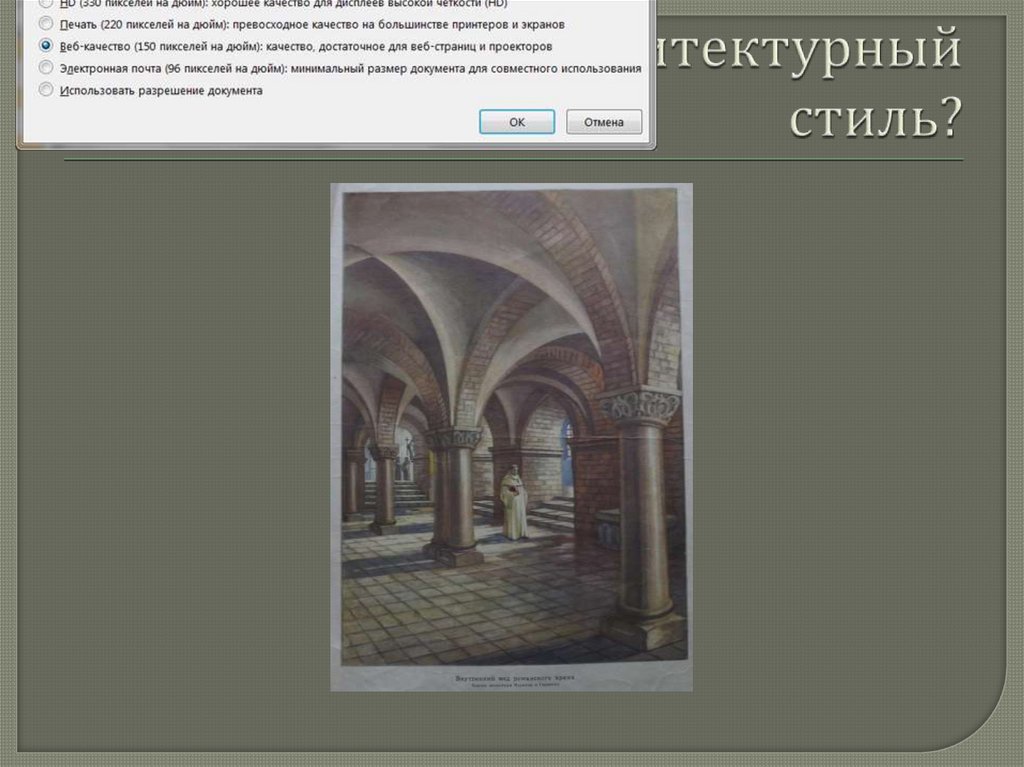Click the empty slide area left of picture
This screenshot has height=767, width=1024.
170,450
